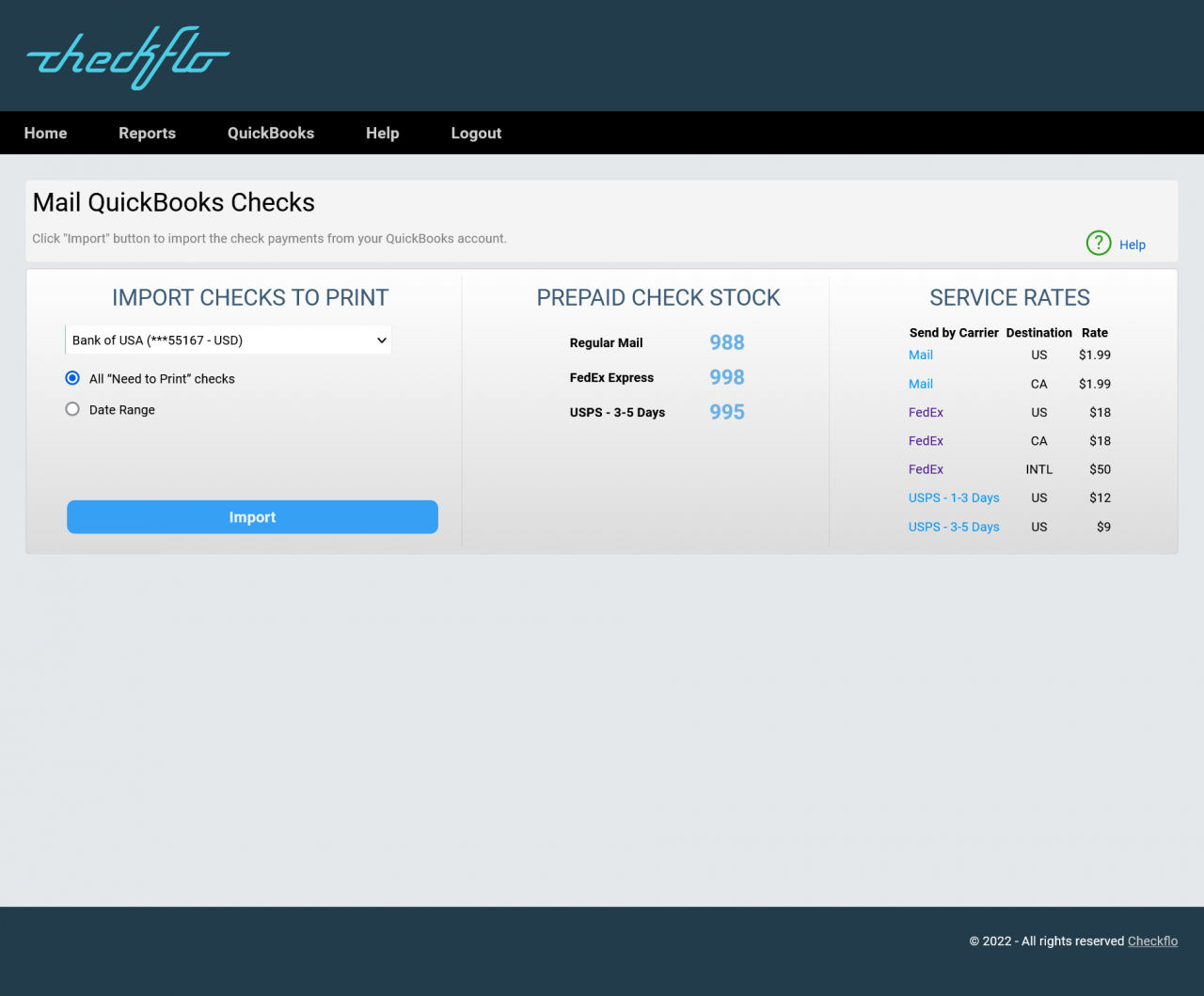Select the USPS 3-5 Days link

pos(954,527)
